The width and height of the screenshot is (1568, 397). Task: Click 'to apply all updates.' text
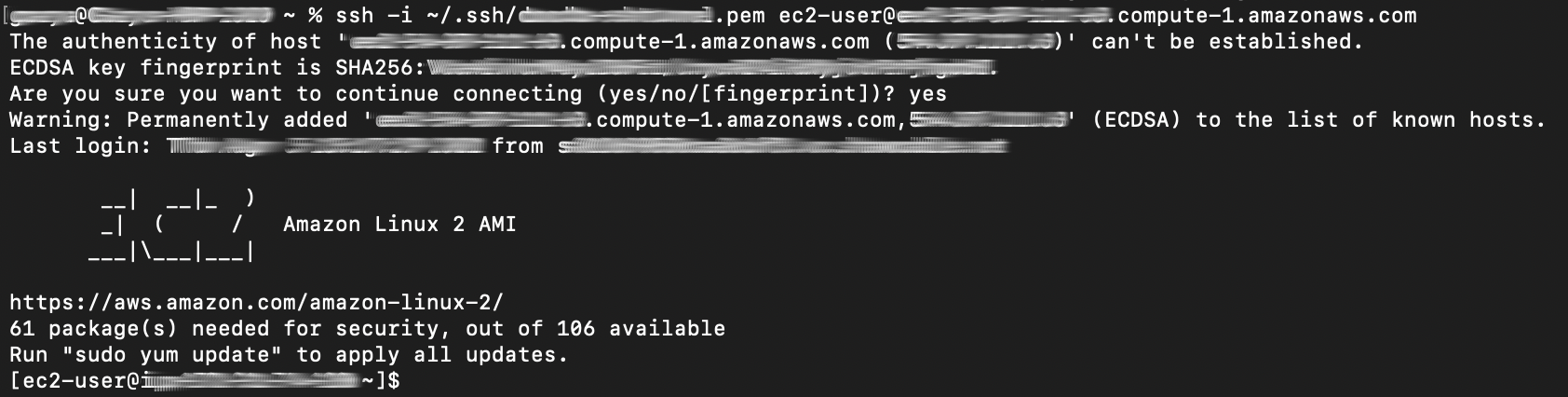click(432, 355)
